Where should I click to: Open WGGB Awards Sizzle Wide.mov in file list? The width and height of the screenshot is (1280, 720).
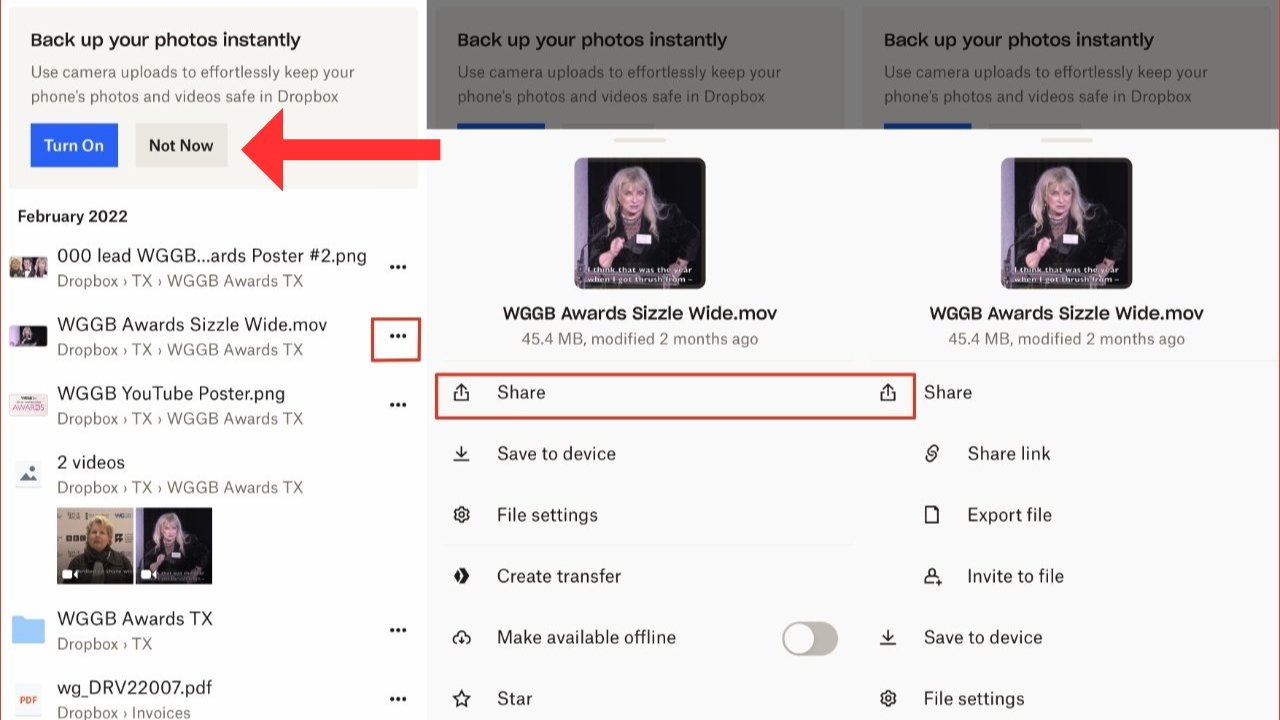coord(192,325)
